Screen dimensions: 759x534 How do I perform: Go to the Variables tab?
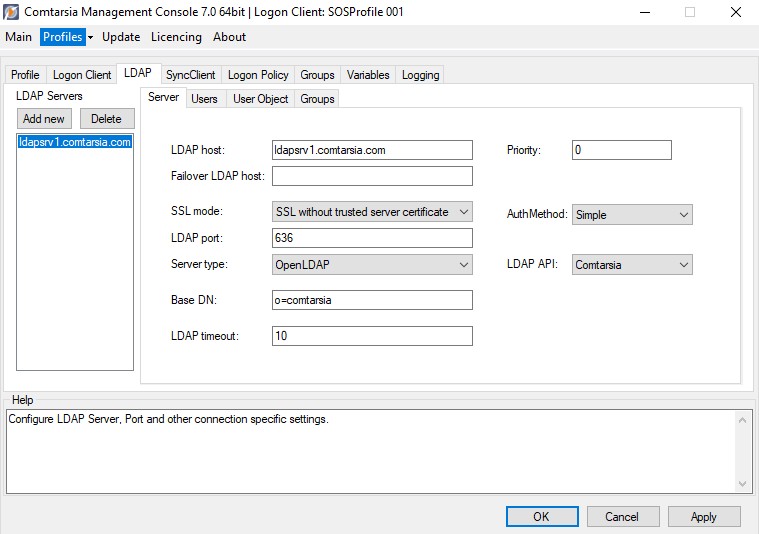368,75
